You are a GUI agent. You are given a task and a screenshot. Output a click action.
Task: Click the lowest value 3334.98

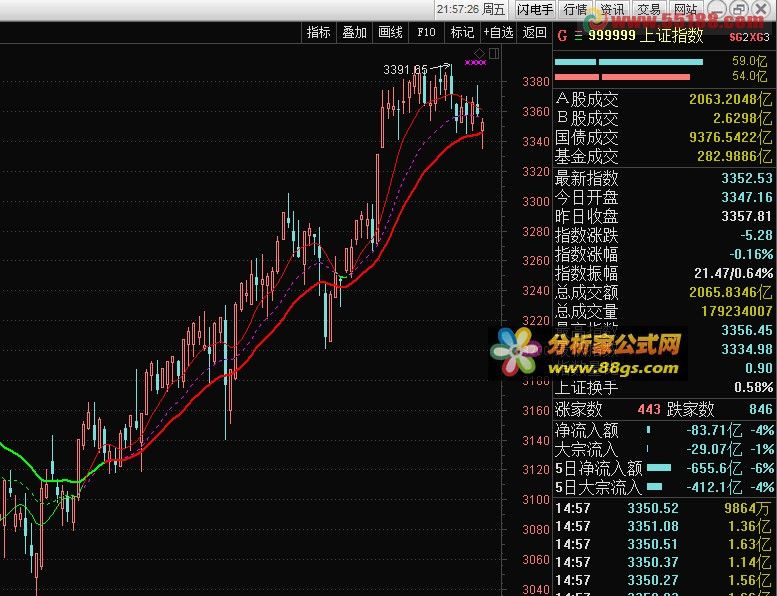pyautogui.click(x=747, y=349)
